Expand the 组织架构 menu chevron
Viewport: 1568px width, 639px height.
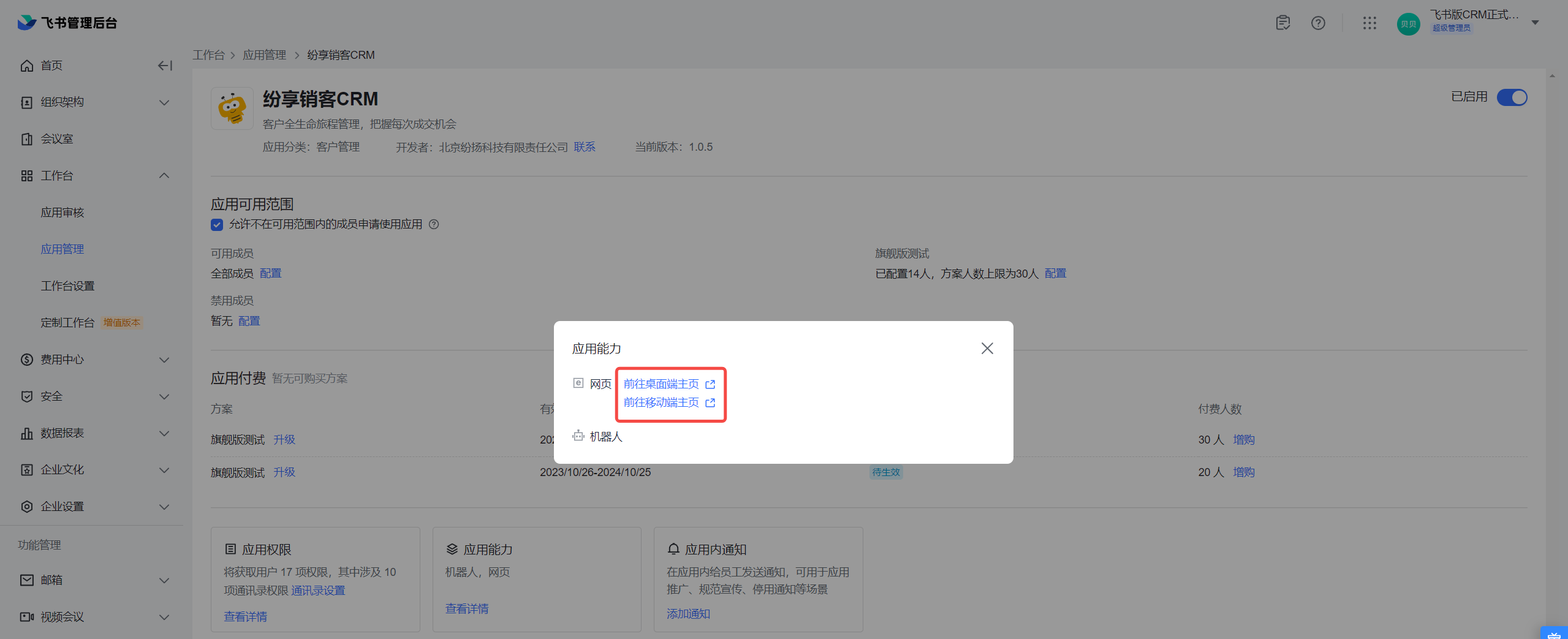[164, 102]
